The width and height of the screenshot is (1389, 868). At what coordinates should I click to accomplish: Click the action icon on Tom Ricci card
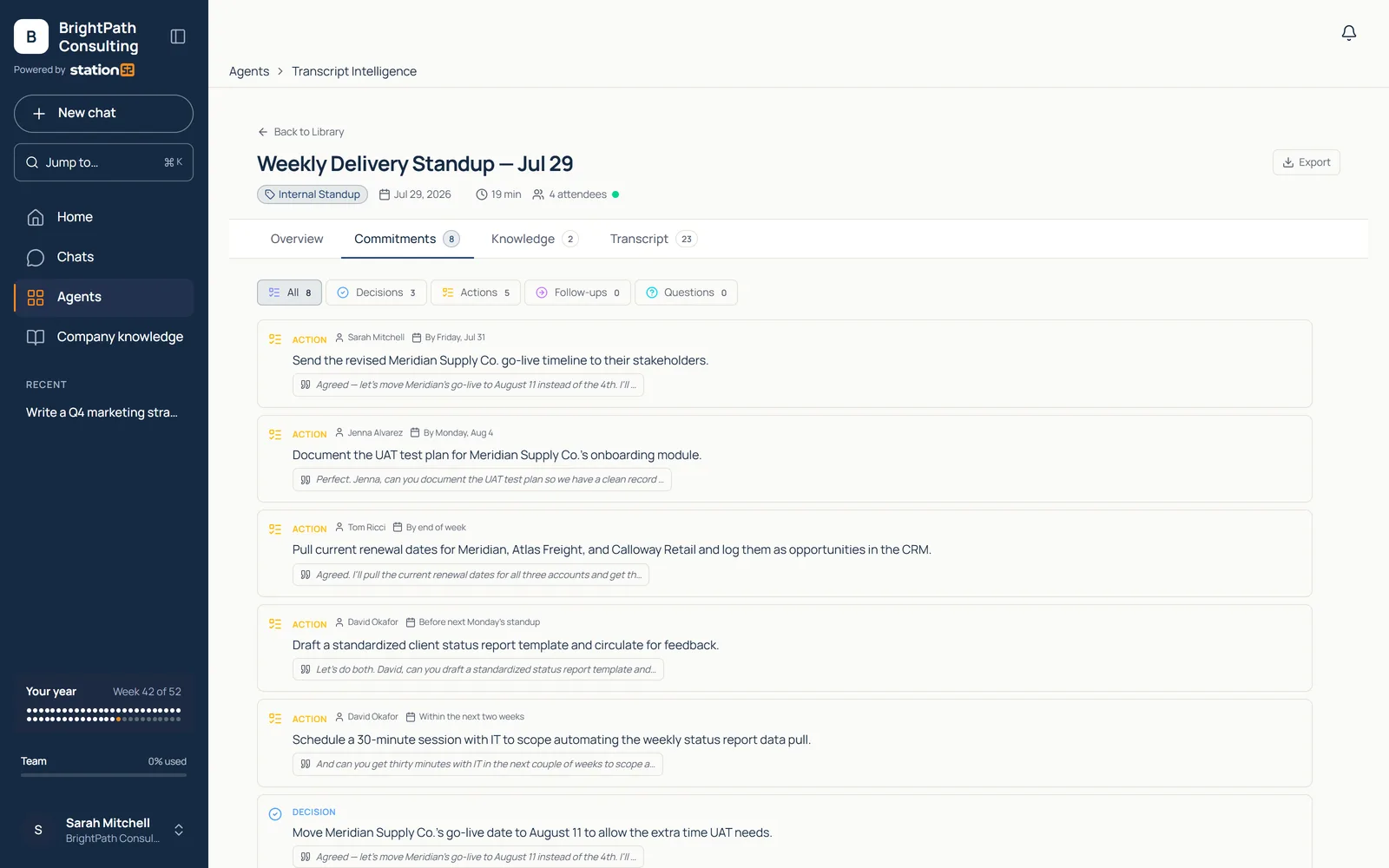pyautogui.click(x=275, y=529)
